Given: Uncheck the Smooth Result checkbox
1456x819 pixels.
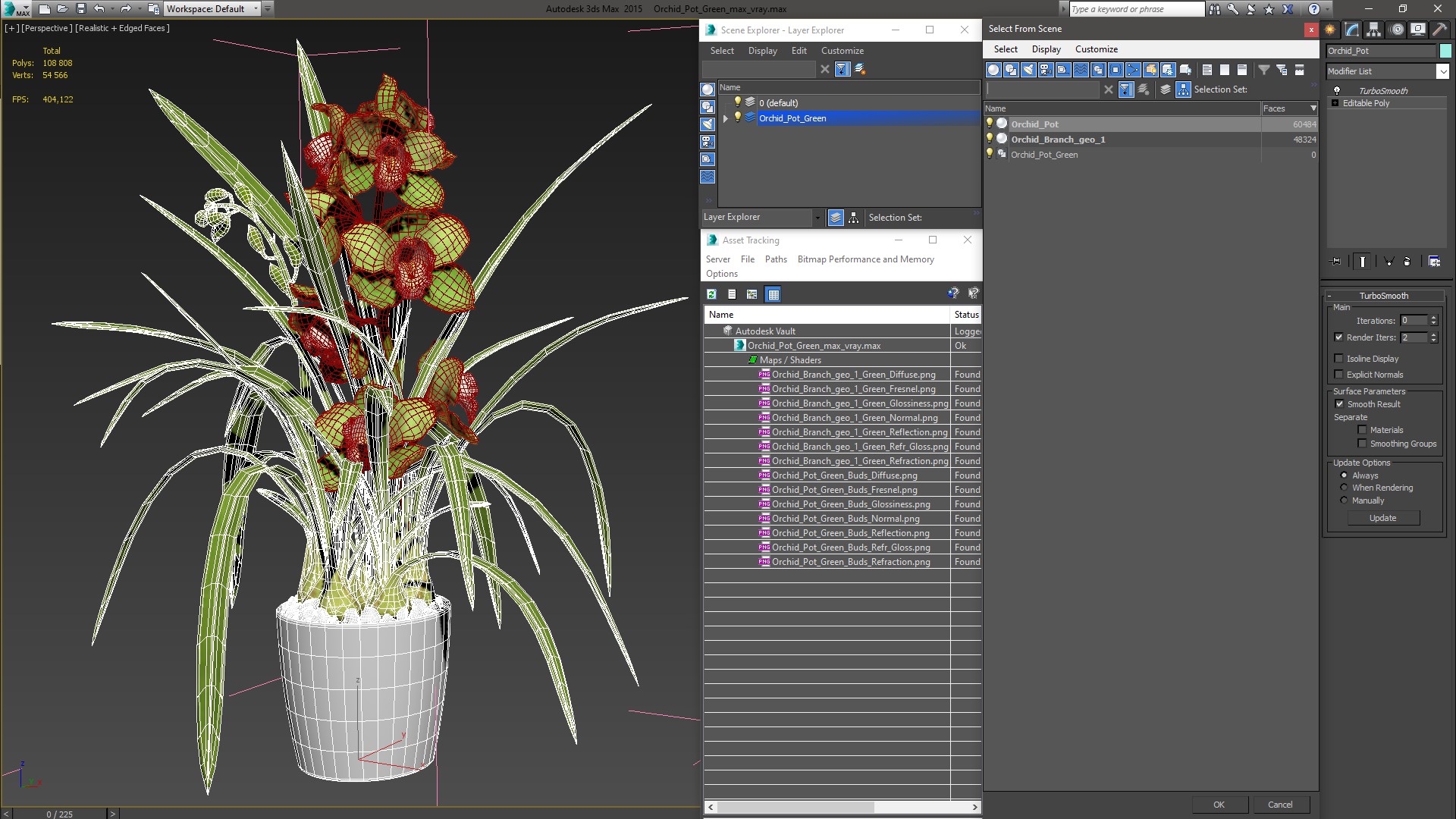Looking at the screenshot, I should 1339,404.
